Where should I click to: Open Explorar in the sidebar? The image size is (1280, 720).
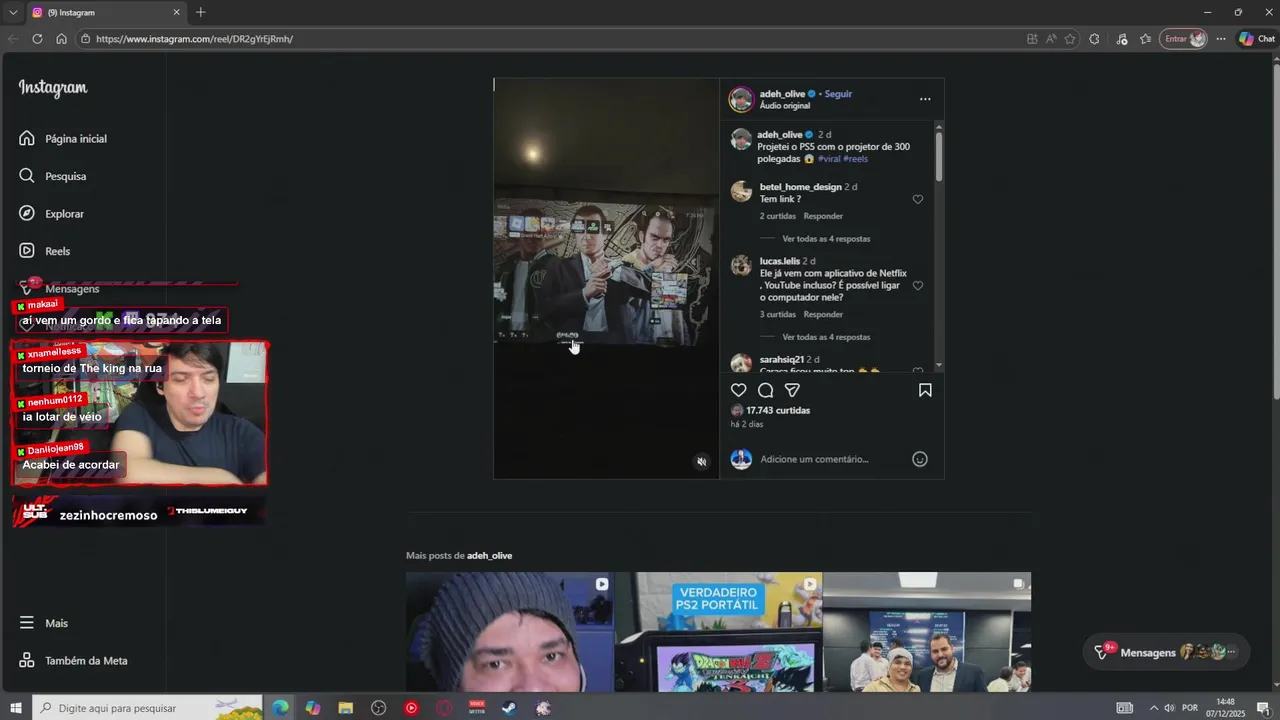(x=51, y=214)
